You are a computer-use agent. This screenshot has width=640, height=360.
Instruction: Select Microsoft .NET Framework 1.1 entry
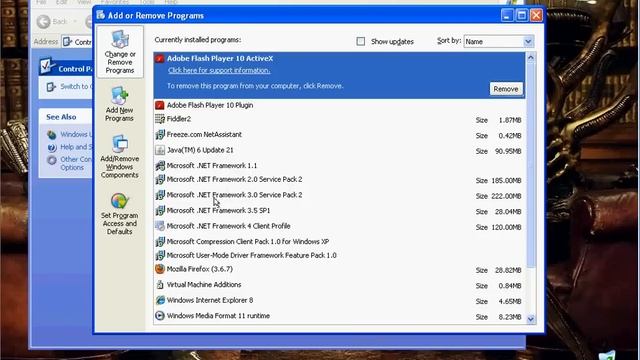[x=340, y=165]
